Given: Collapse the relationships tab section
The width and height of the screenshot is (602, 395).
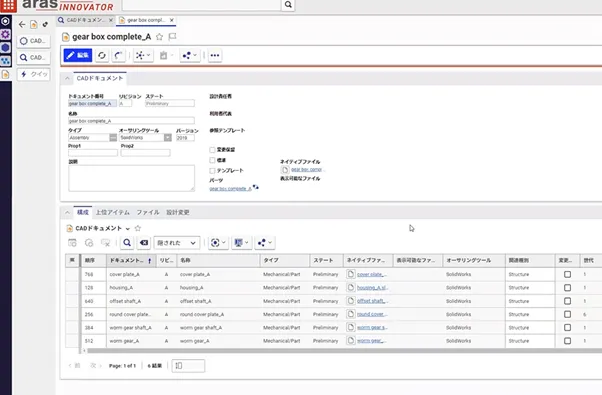Looking at the screenshot, I should pos(67,212).
